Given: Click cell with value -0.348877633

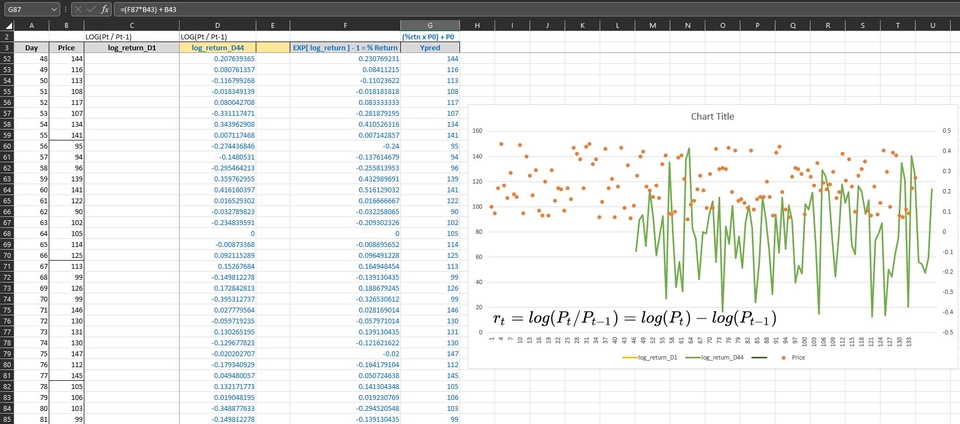Looking at the screenshot, I should pyautogui.click(x=217, y=408).
